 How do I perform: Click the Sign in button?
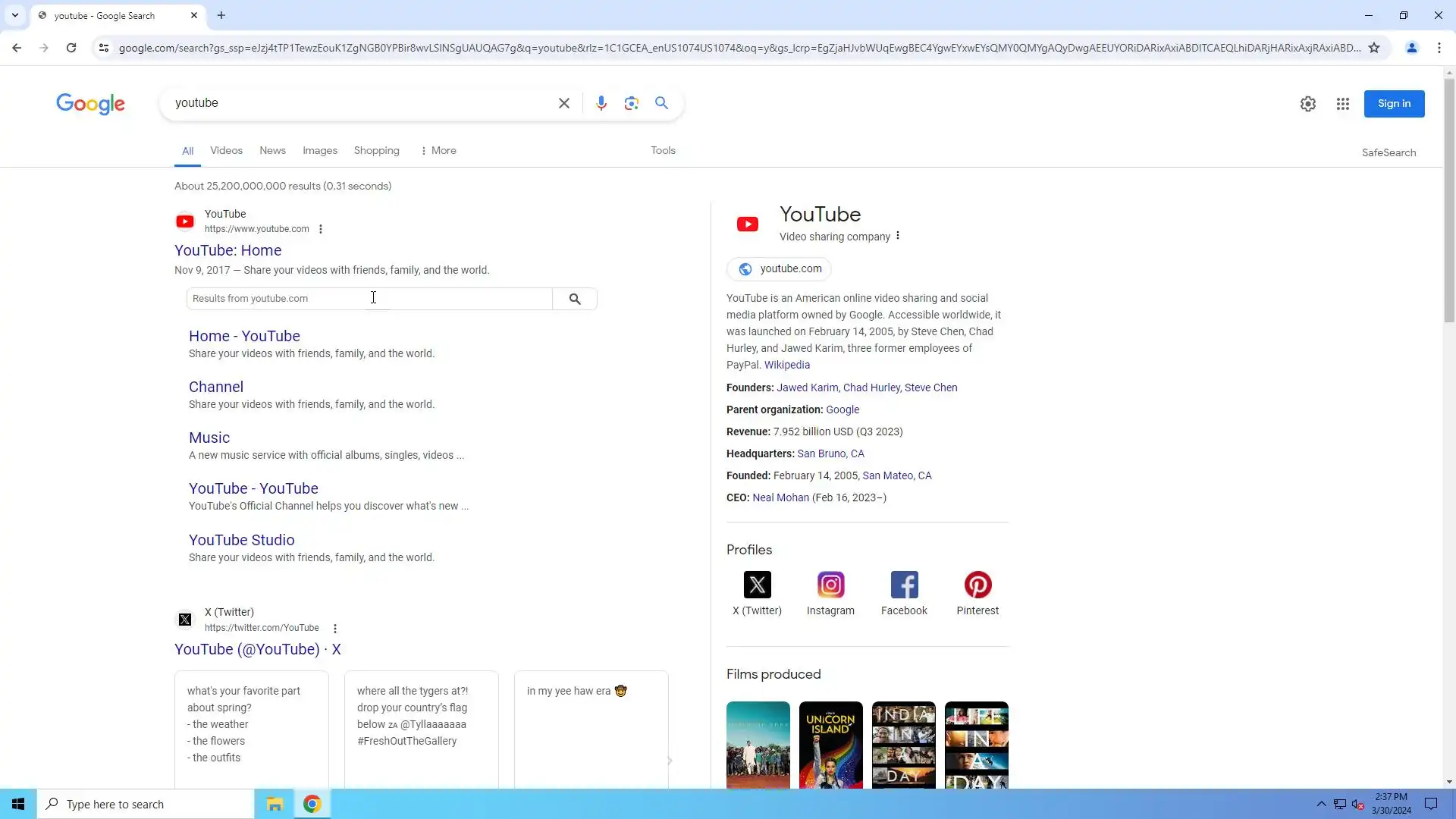point(1393,104)
